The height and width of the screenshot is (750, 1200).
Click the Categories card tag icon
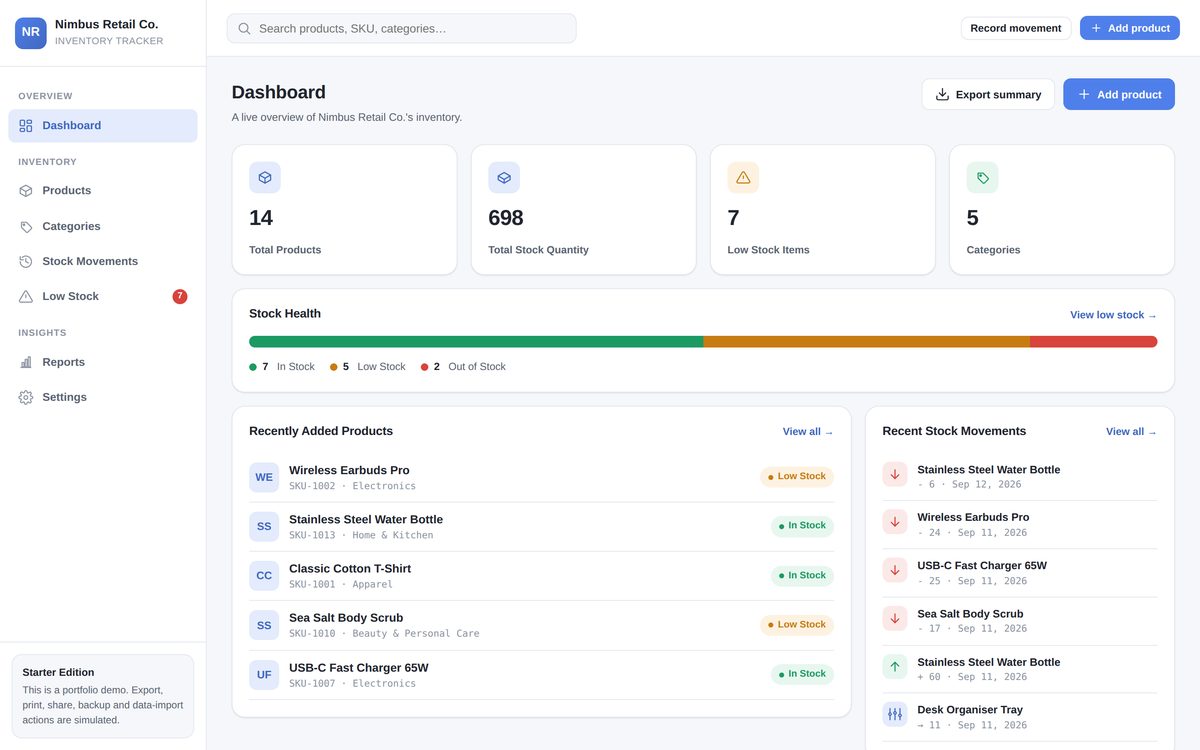coord(982,177)
